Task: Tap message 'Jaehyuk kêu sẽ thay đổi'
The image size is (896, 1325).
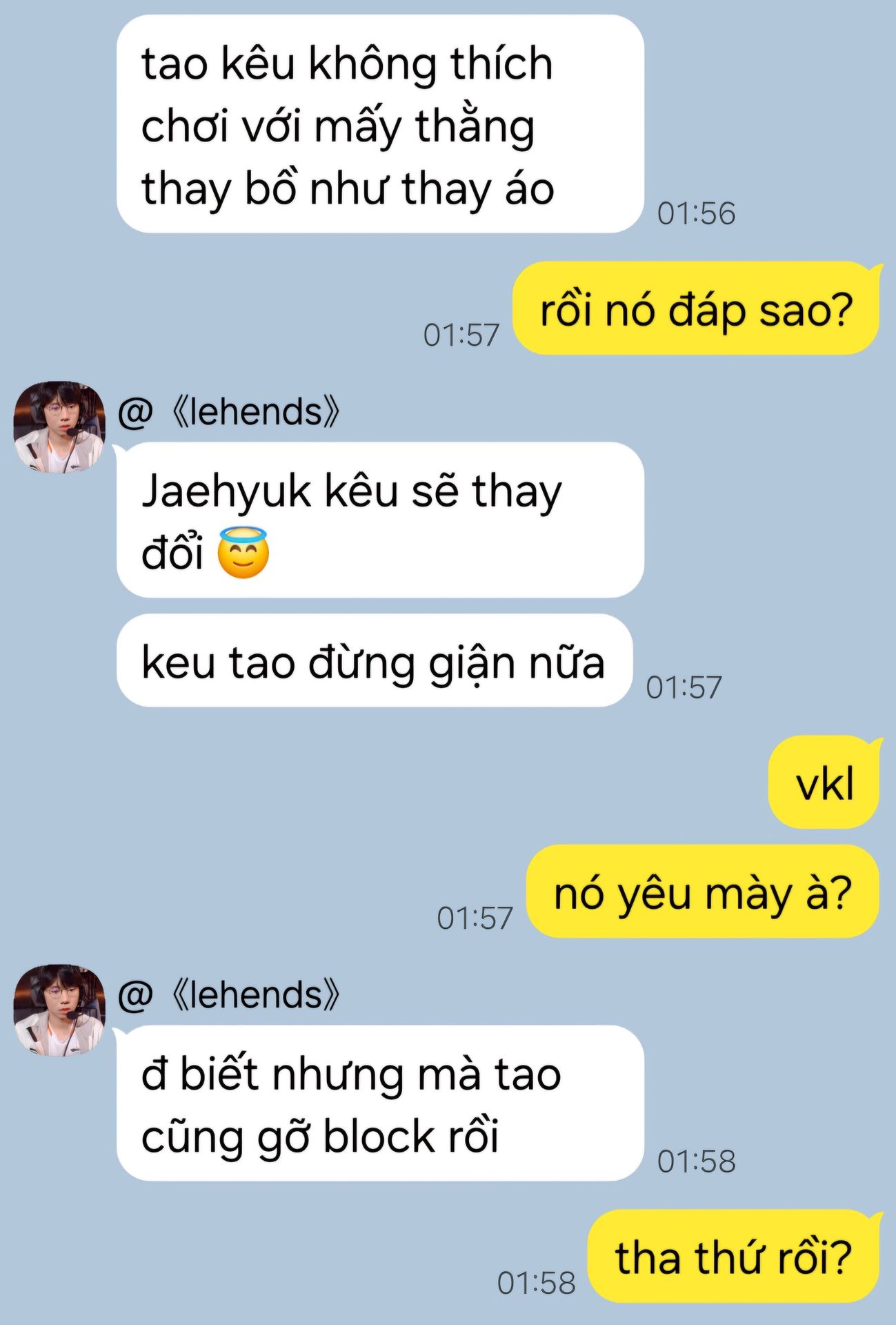Action: pyautogui.click(x=380, y=520)
